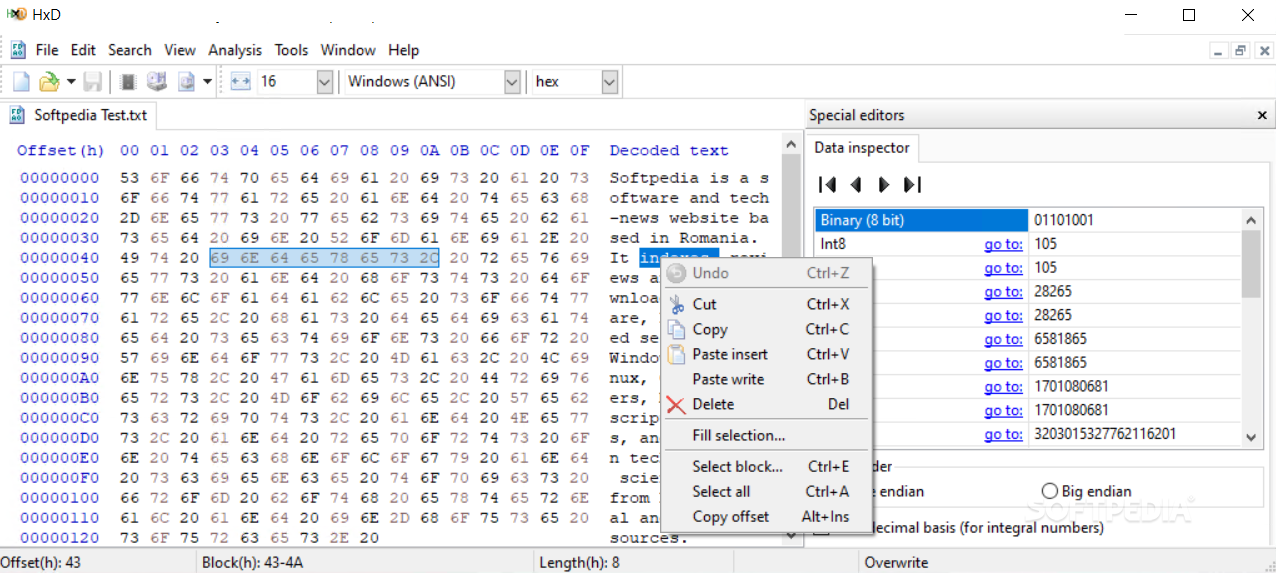Click offset row 00000040
The width and height of the screenshot is (1276, 573).
[x=60, y=257]
